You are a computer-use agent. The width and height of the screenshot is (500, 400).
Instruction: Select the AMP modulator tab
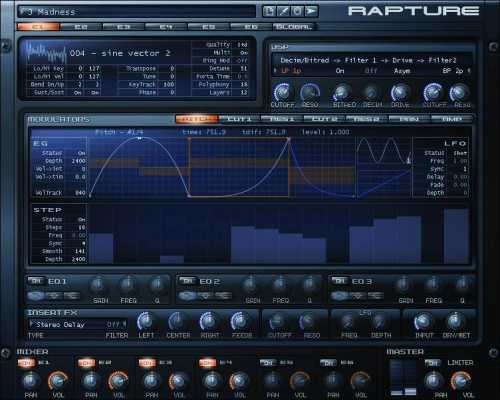452,119
